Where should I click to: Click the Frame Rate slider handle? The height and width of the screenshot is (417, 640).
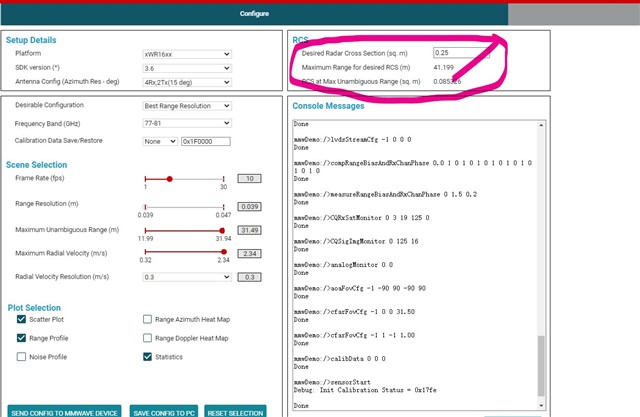(169, 179)
